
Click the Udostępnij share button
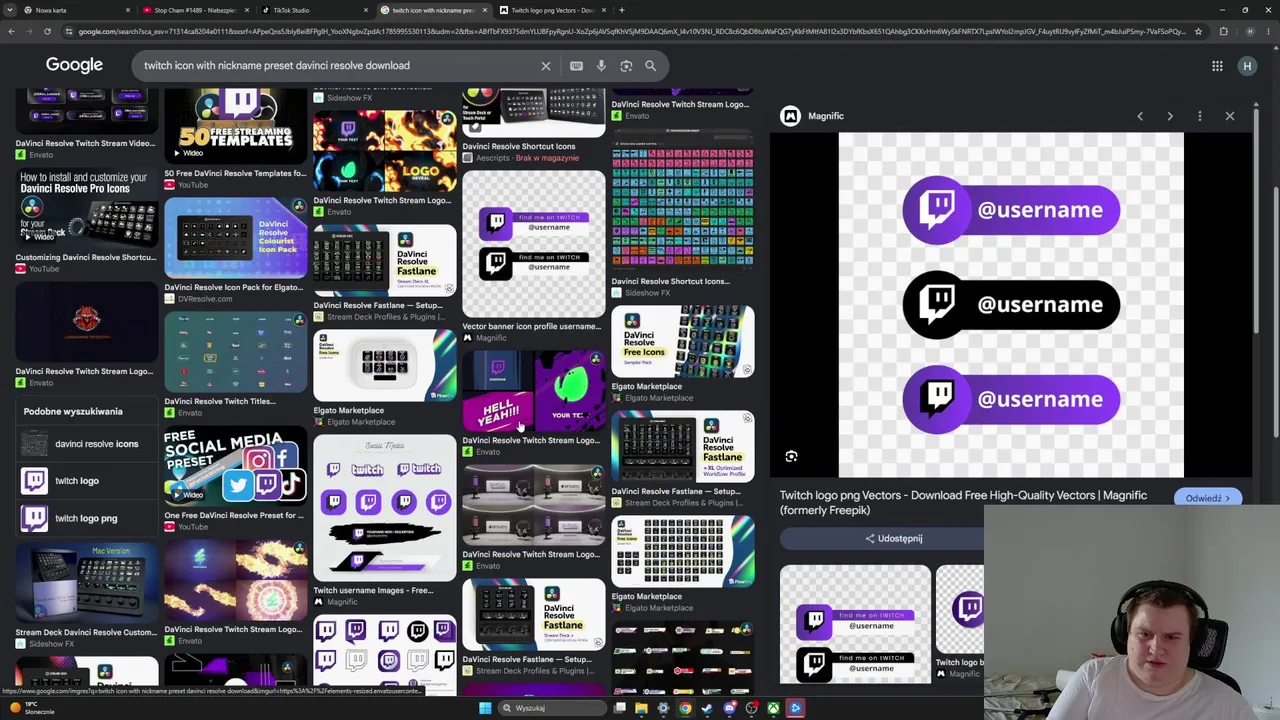pos(894,538)
